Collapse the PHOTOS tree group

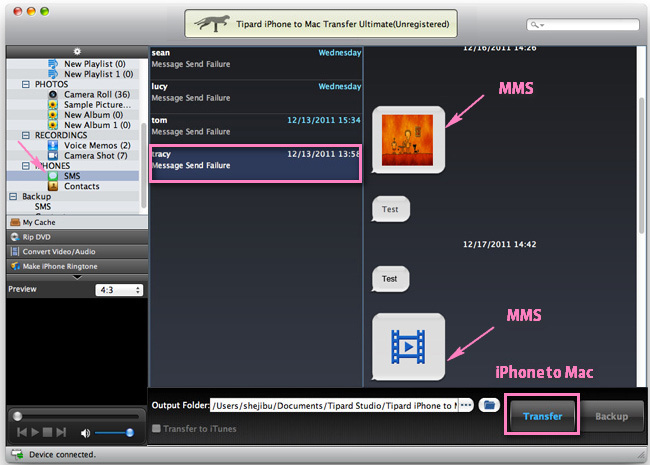click(x=26, y=84)
